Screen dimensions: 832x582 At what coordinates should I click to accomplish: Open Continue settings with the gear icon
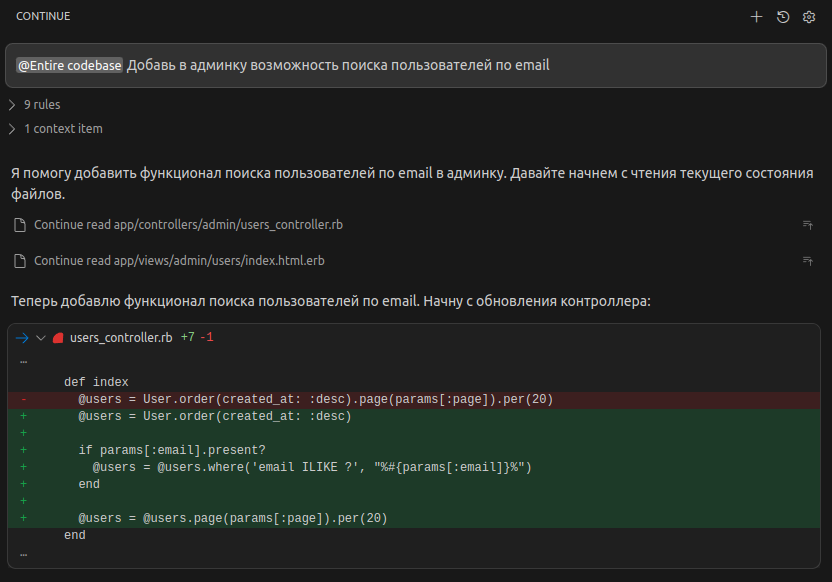[x=808, y=16]
